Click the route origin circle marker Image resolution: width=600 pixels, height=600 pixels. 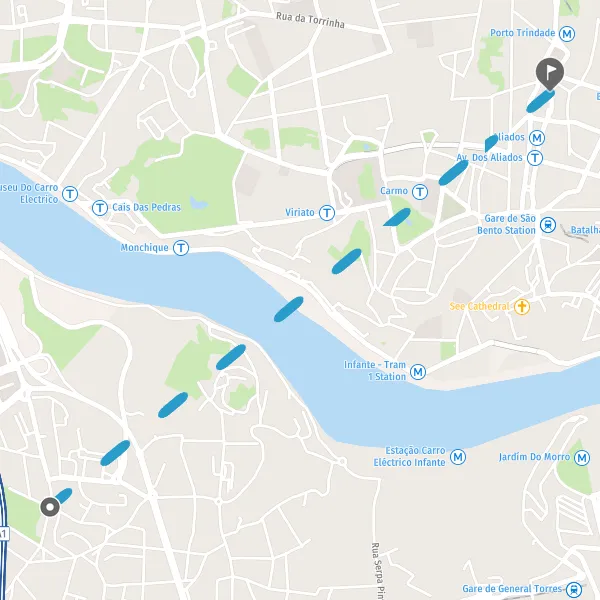tap(50, 507)
